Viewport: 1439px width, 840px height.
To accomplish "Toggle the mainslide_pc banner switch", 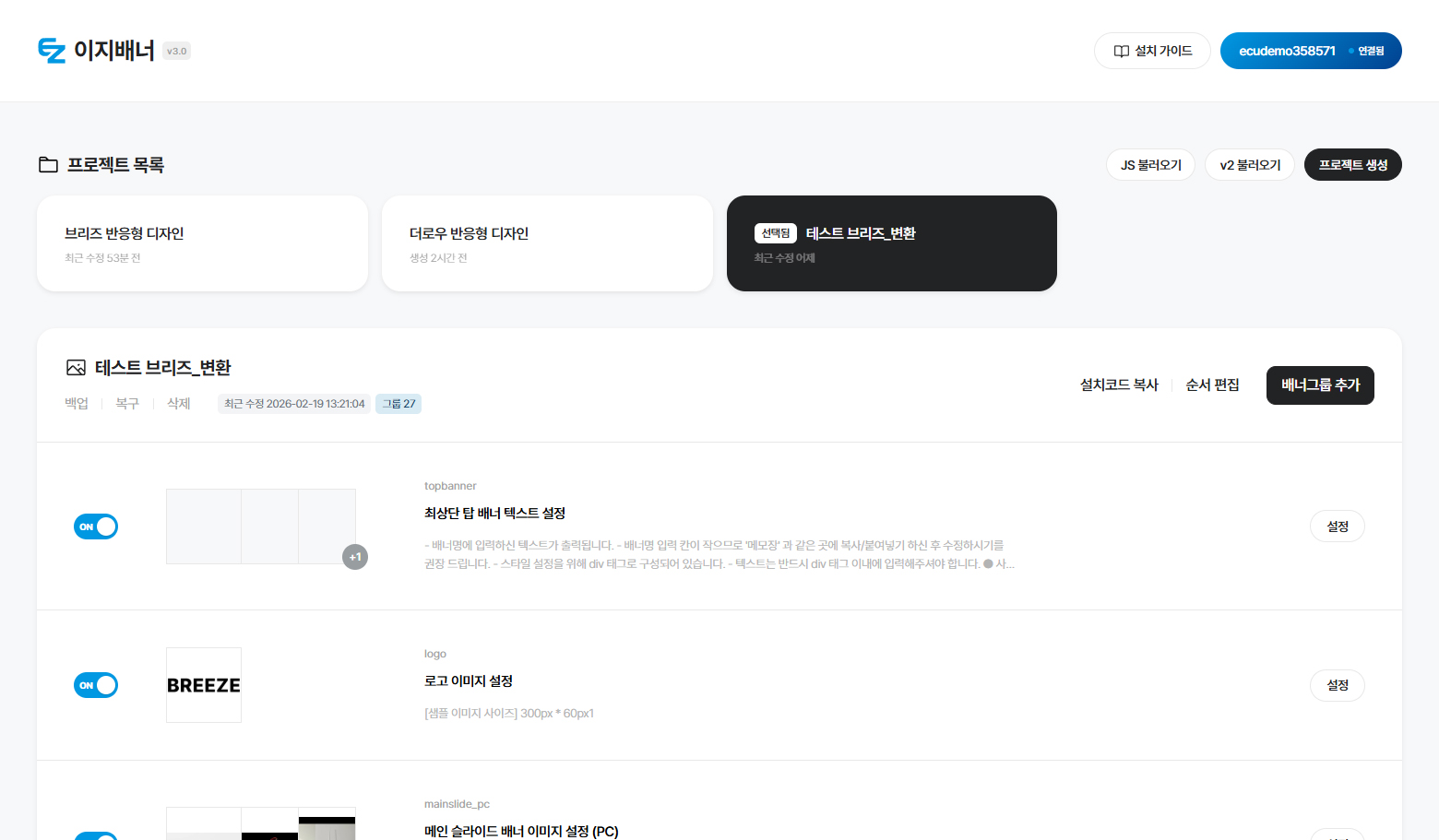I will click(x=96, y=835).
